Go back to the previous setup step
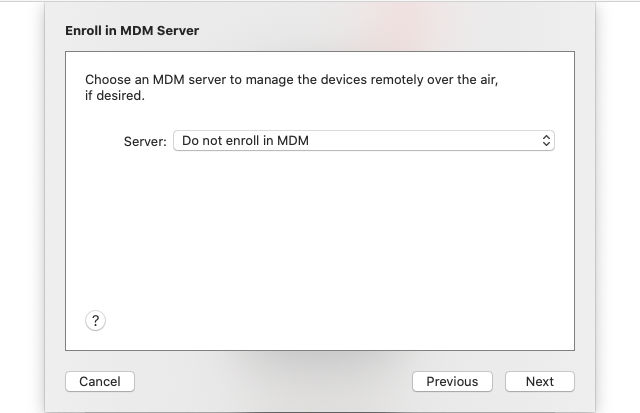 click(x=452, y=382)
